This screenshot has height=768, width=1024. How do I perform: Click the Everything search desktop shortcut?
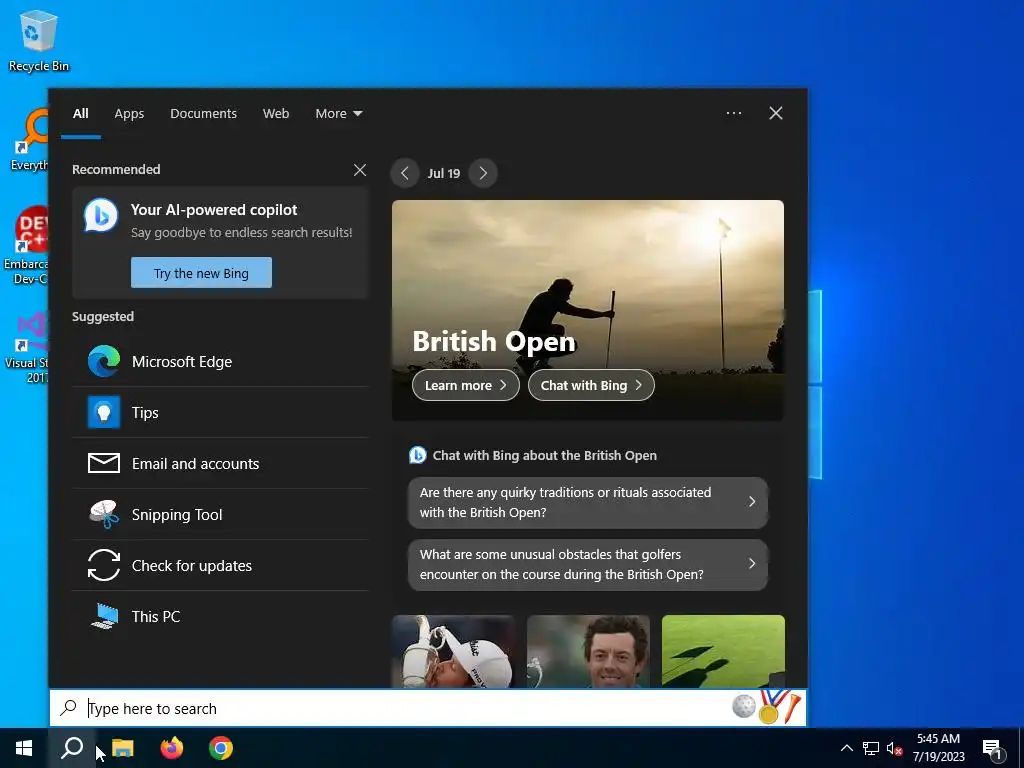coord(29,140)
